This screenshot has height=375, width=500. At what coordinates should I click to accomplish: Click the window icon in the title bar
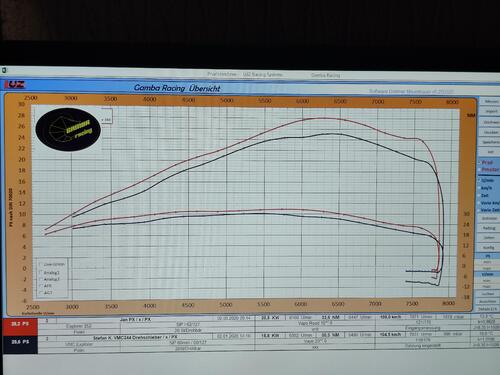(x=4, y=70)
